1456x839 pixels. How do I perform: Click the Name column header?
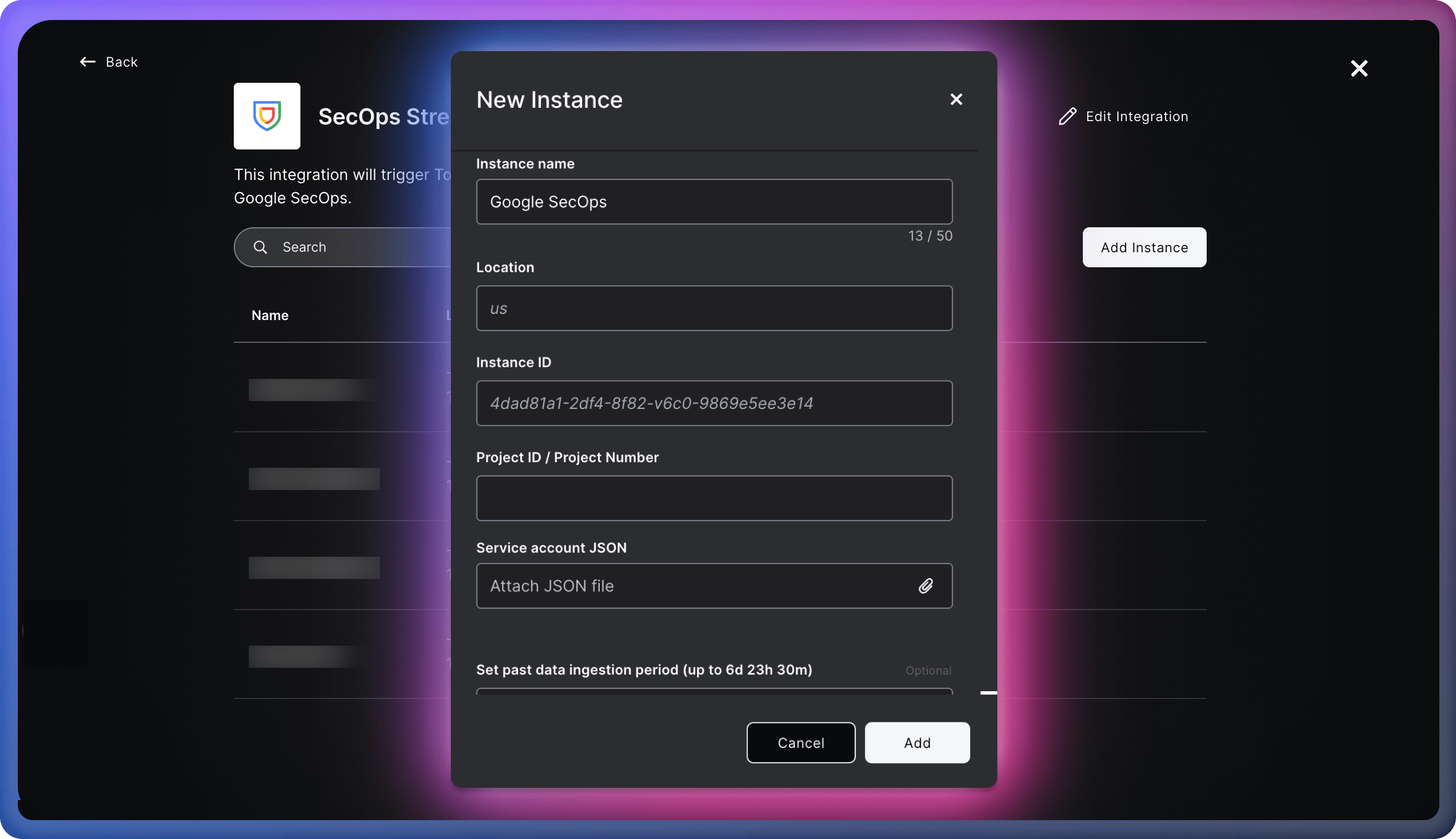(270, 315)
